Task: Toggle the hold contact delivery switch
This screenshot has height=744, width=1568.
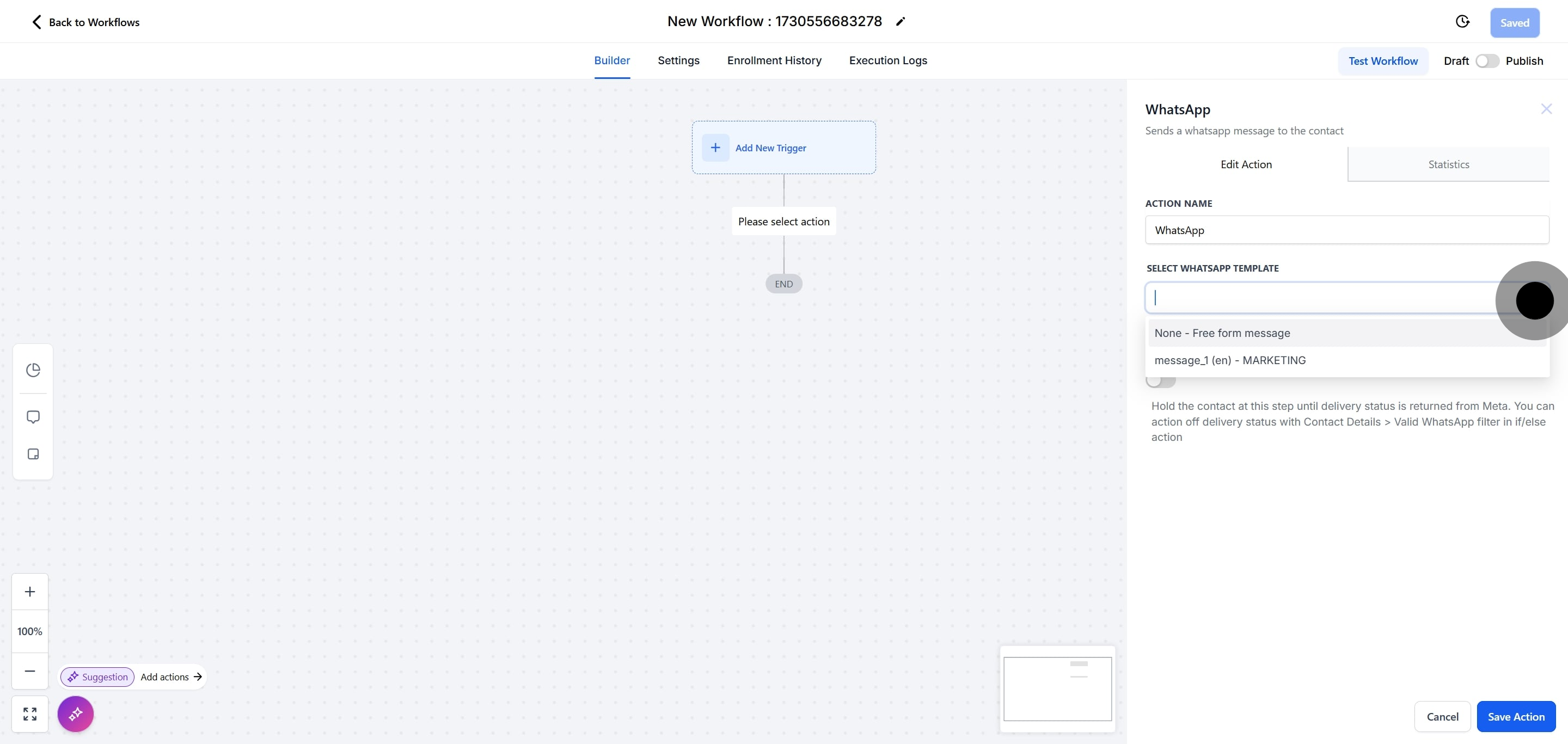Action: pos(1160,382)
